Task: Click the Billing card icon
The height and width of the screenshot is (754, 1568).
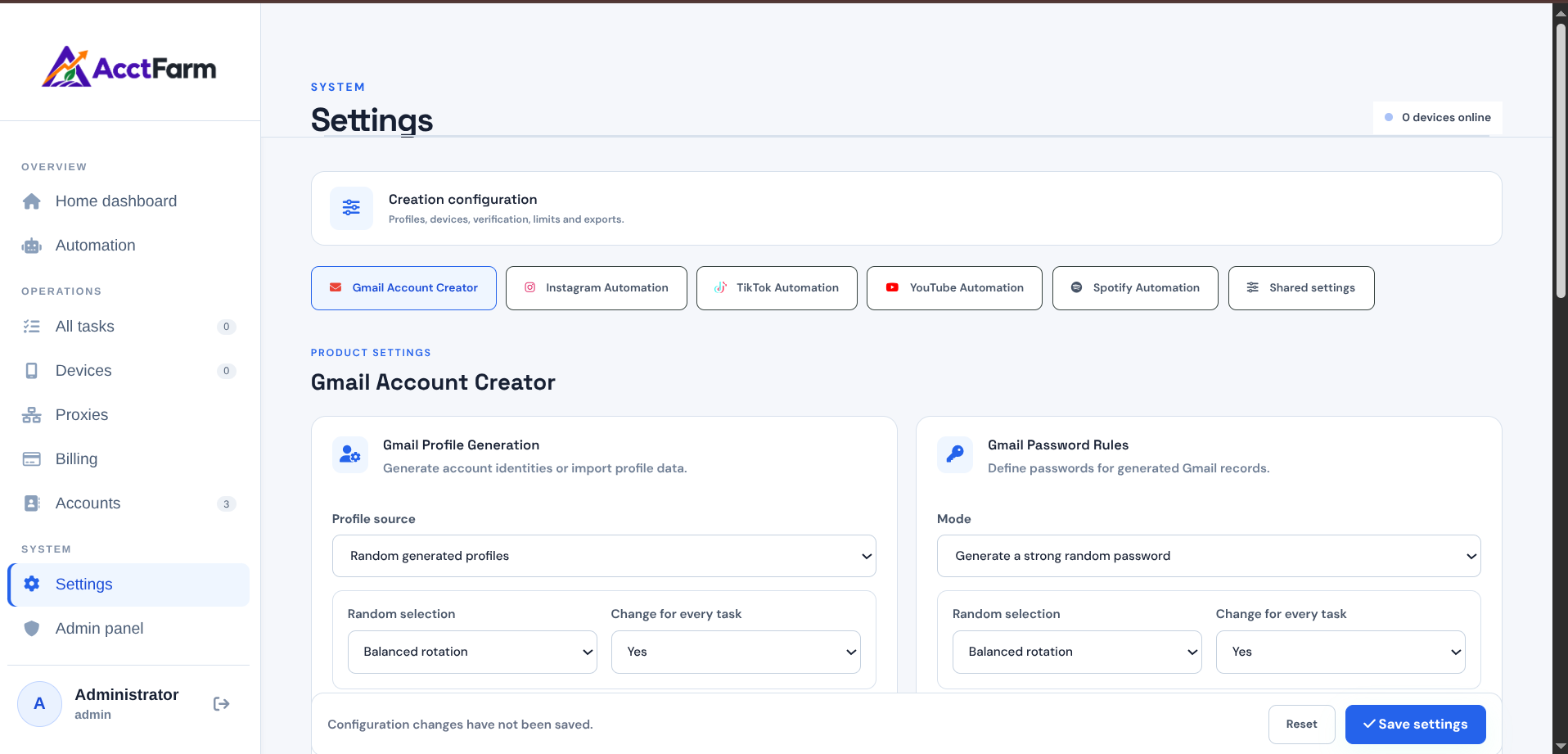Action: (x=32, y=459)
